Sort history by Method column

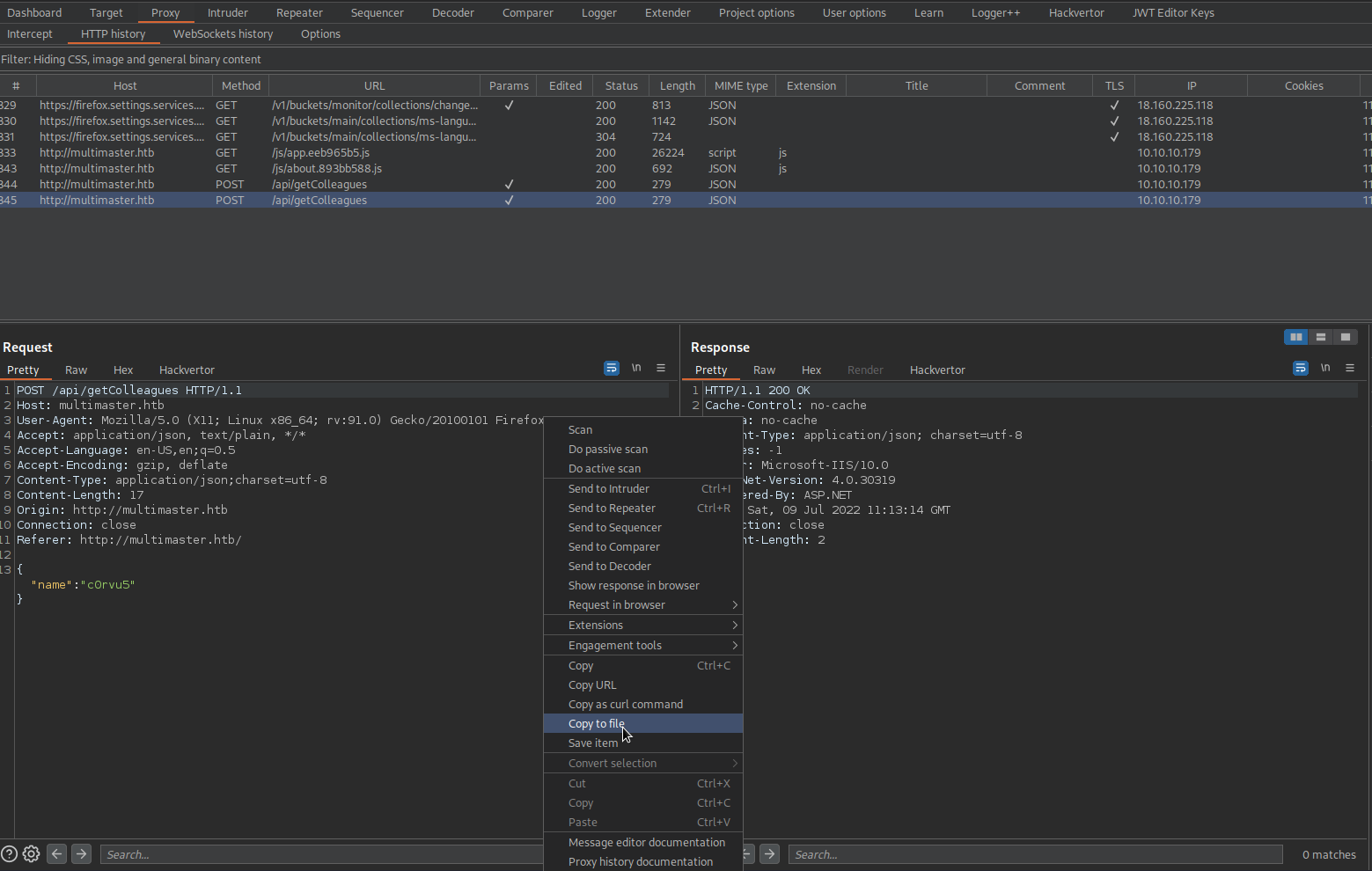pyautogui.click(x=241, y=85)
